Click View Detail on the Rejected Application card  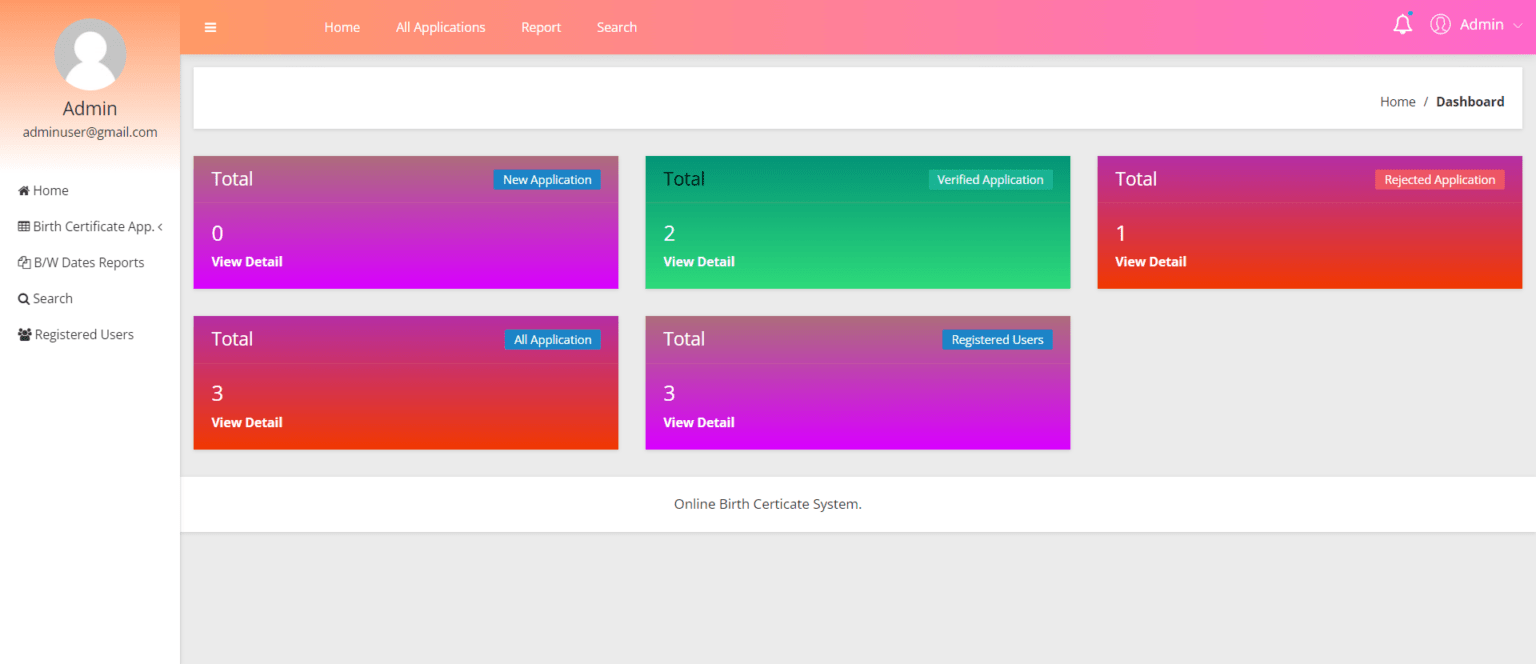coord(1150,261)
